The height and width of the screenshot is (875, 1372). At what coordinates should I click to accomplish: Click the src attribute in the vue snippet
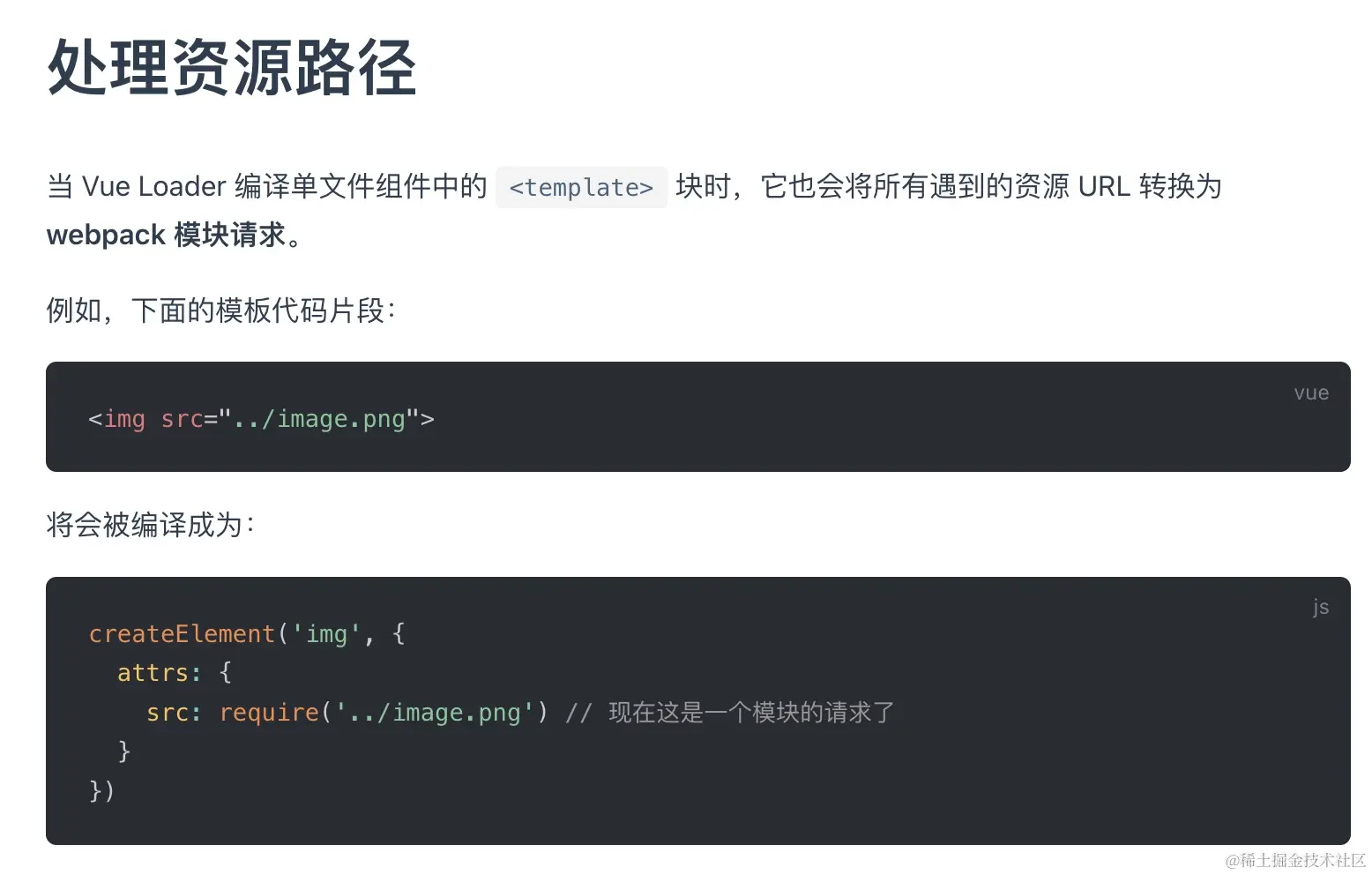(182, 419)
